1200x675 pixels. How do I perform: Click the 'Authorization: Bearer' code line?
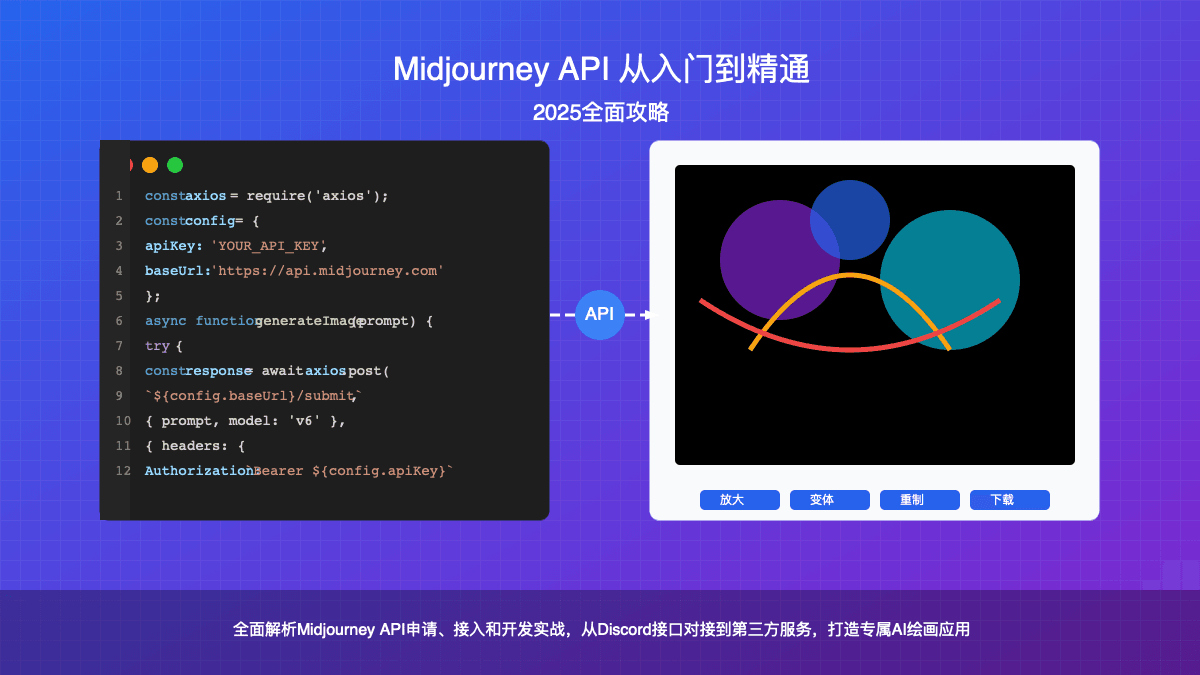tap(300, 471)
